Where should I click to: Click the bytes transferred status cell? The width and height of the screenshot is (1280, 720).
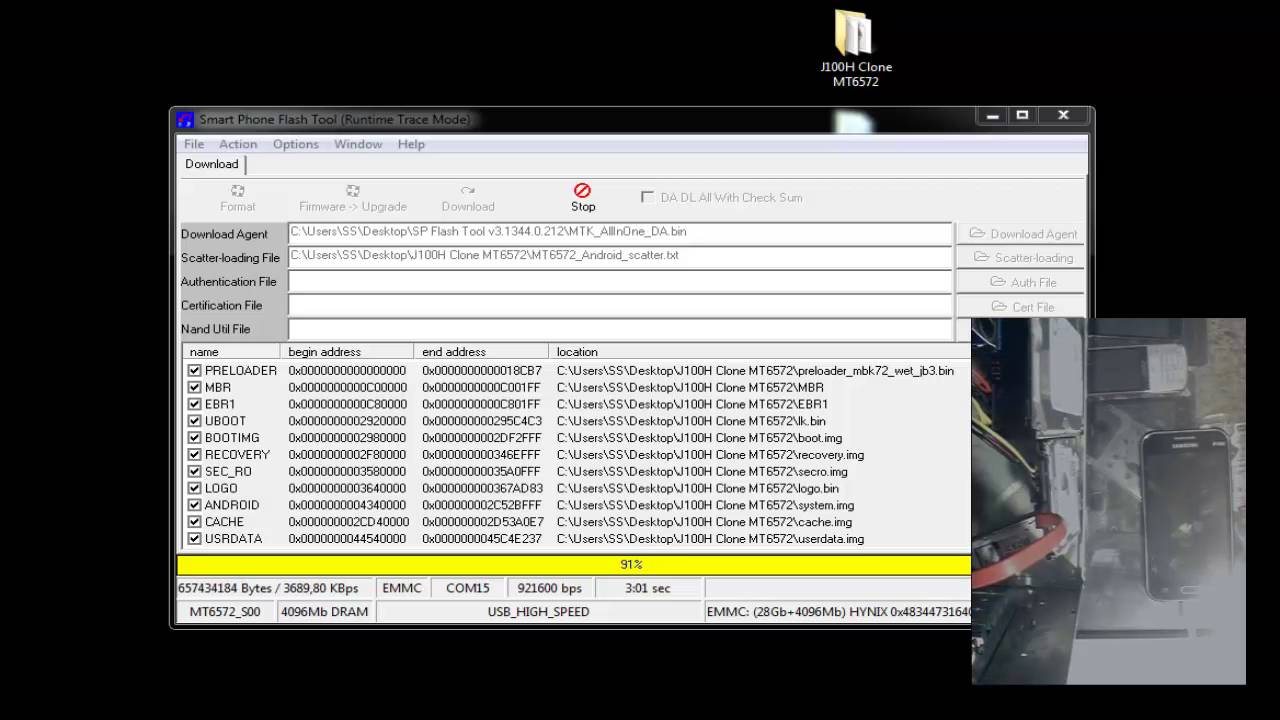point(276,588)
